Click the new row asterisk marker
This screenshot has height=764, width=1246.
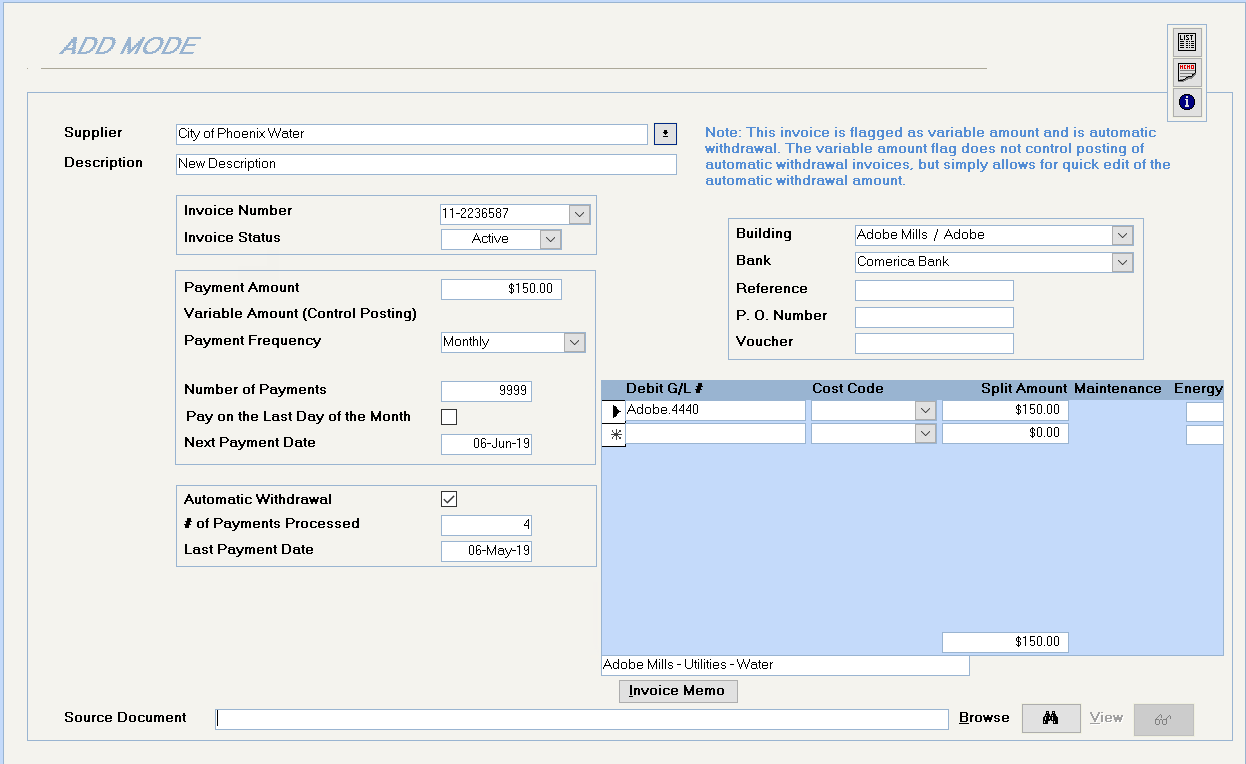point(614,435)
